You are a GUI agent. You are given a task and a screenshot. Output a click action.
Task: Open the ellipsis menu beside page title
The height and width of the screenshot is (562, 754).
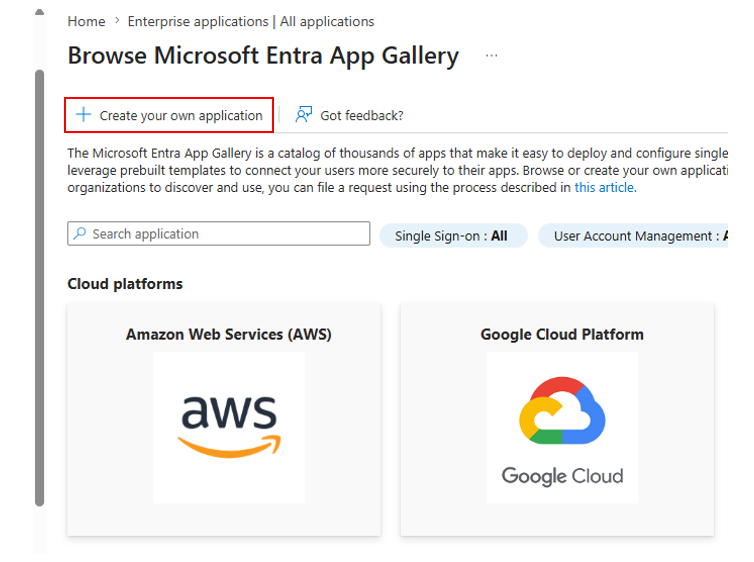491,55
